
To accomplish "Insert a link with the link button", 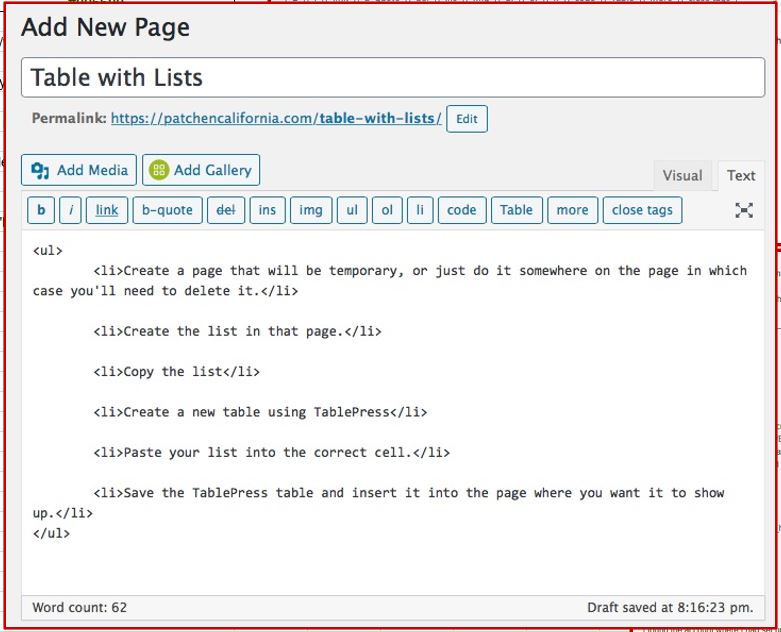I will [107, 210].
